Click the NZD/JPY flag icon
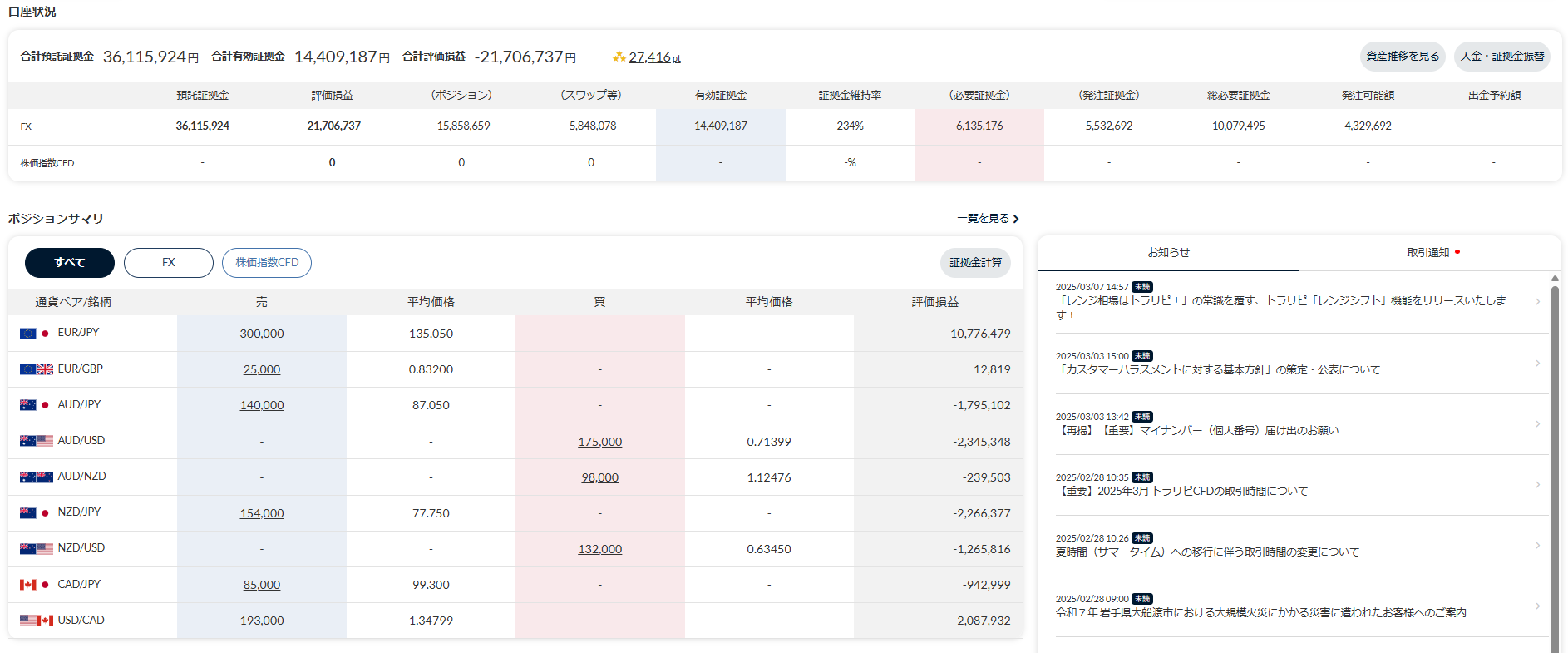 (x=35, y=513)
